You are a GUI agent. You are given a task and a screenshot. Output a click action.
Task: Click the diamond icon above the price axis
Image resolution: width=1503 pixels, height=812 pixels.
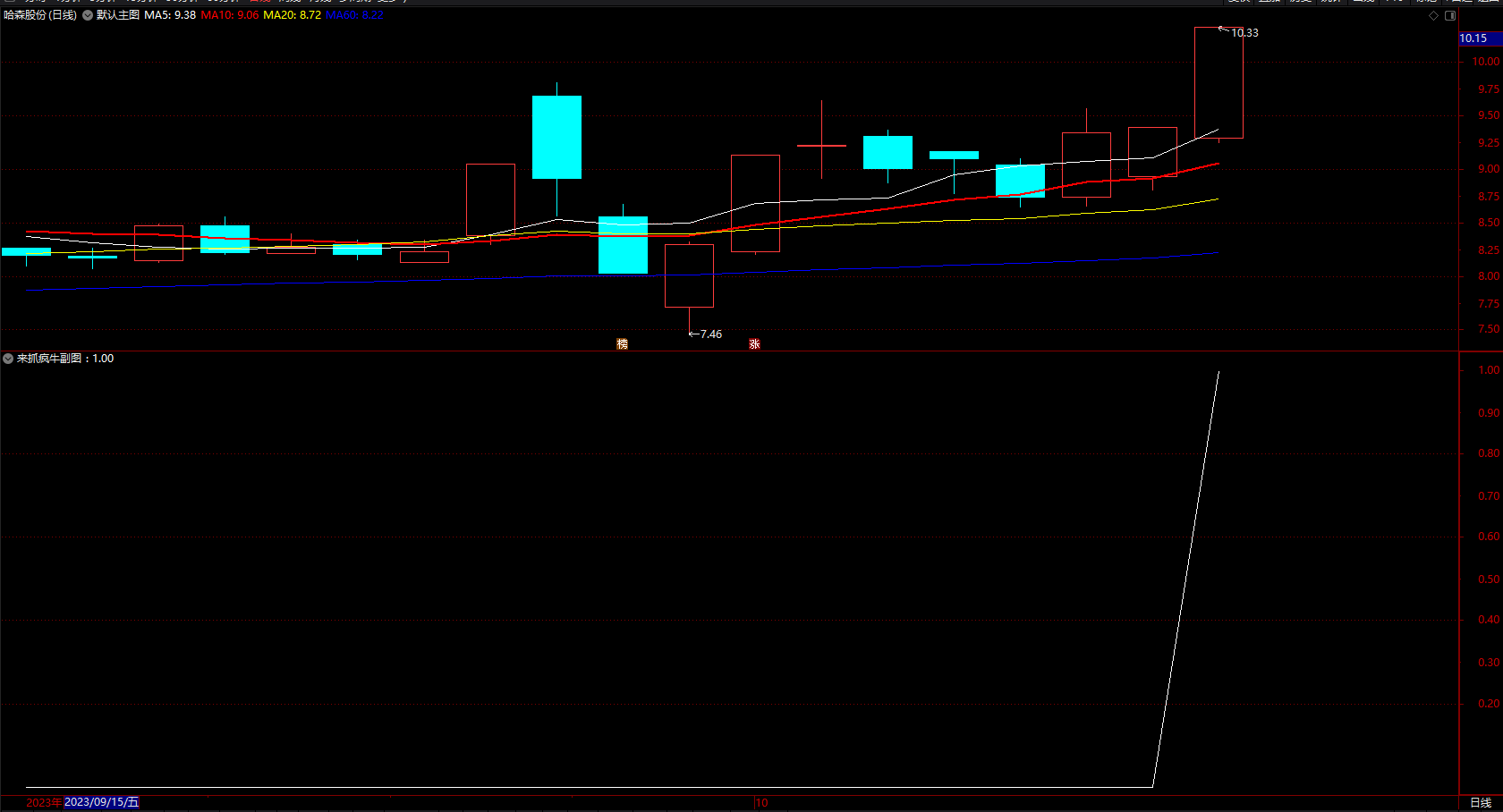(1433, 15)
